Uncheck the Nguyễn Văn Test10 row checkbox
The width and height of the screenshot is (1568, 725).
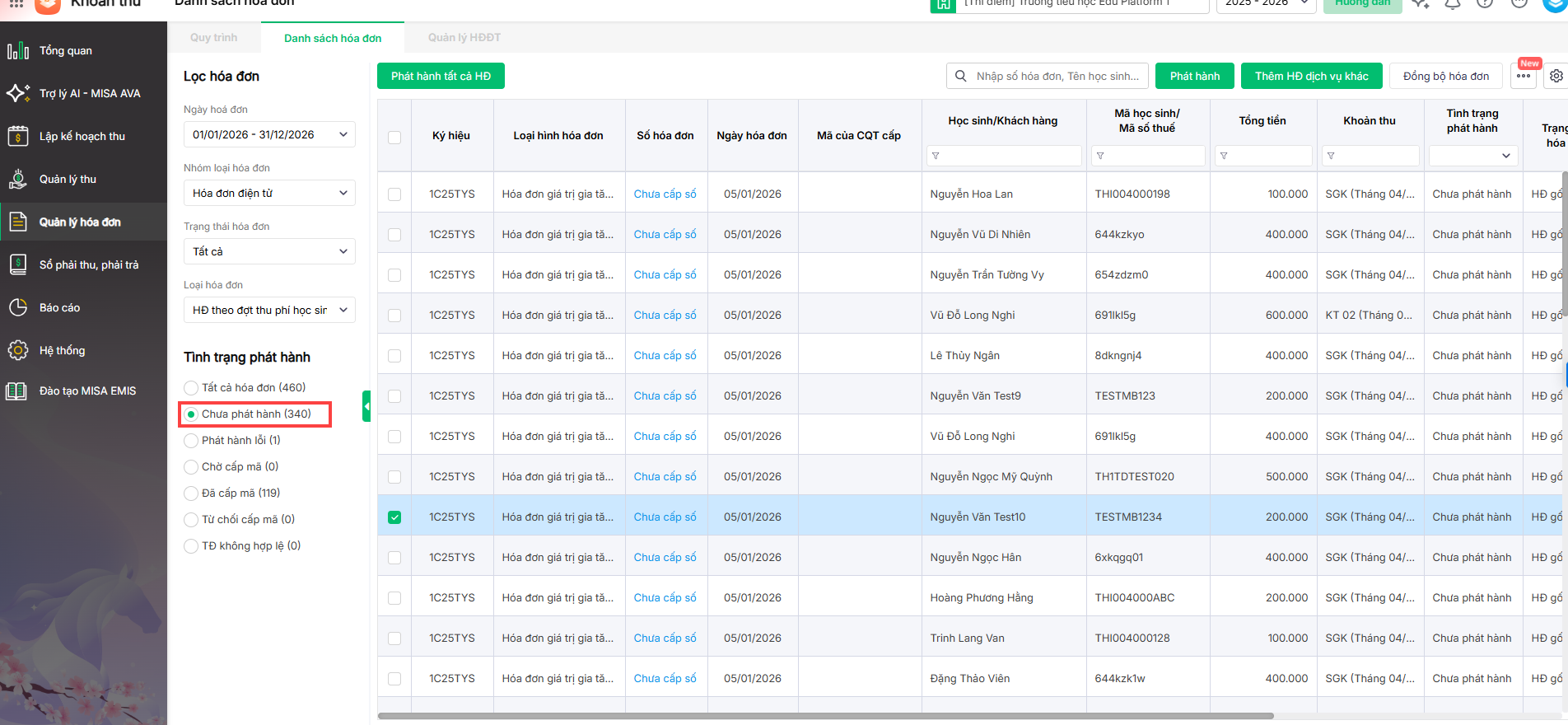(394, 517)
